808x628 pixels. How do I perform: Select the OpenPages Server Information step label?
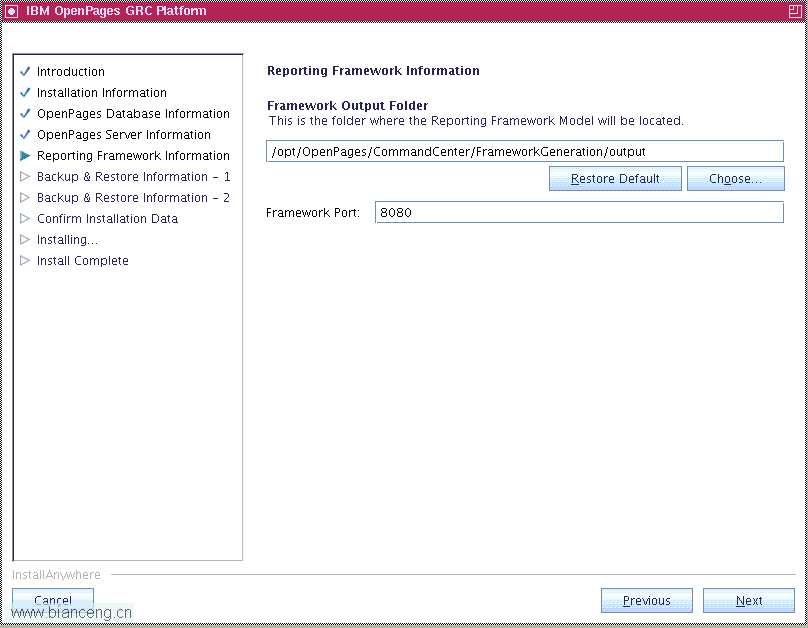point(124,135)
